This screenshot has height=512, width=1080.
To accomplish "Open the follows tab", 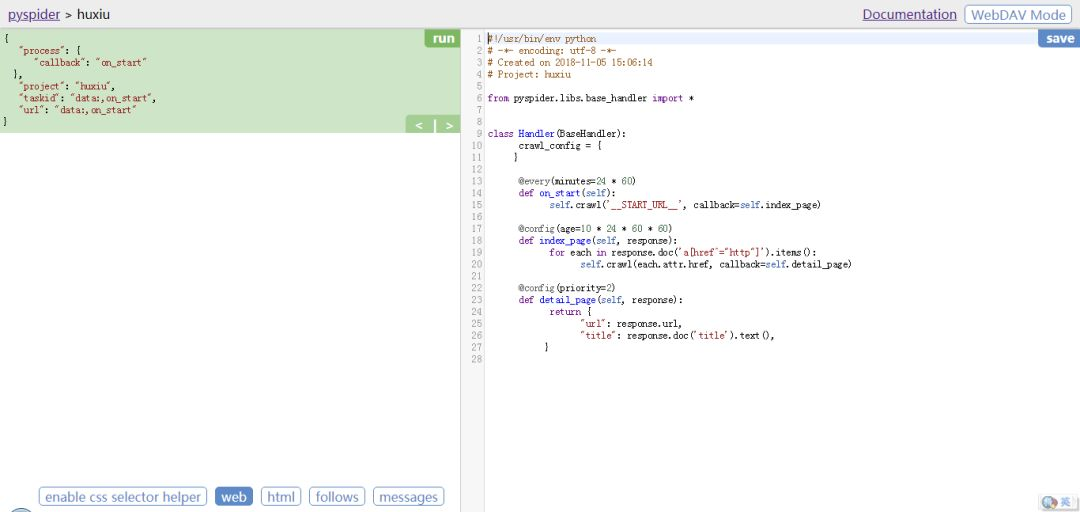I will pos(337,496).
